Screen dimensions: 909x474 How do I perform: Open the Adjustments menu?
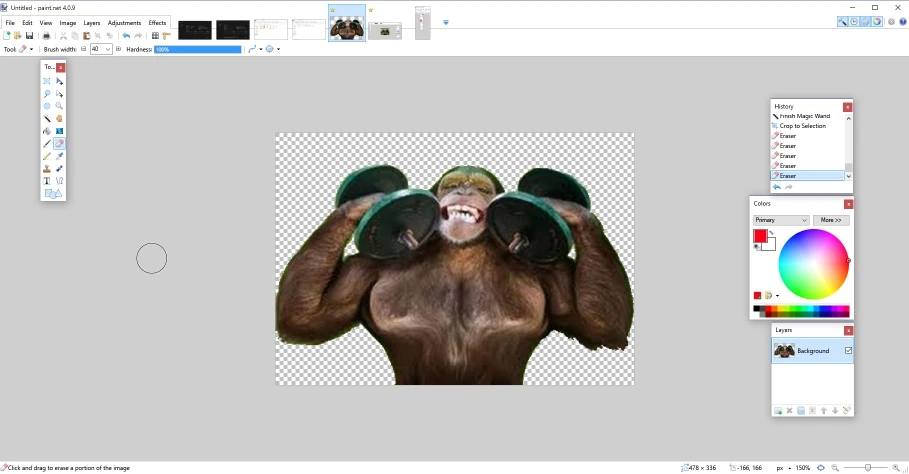pos(124,23)
